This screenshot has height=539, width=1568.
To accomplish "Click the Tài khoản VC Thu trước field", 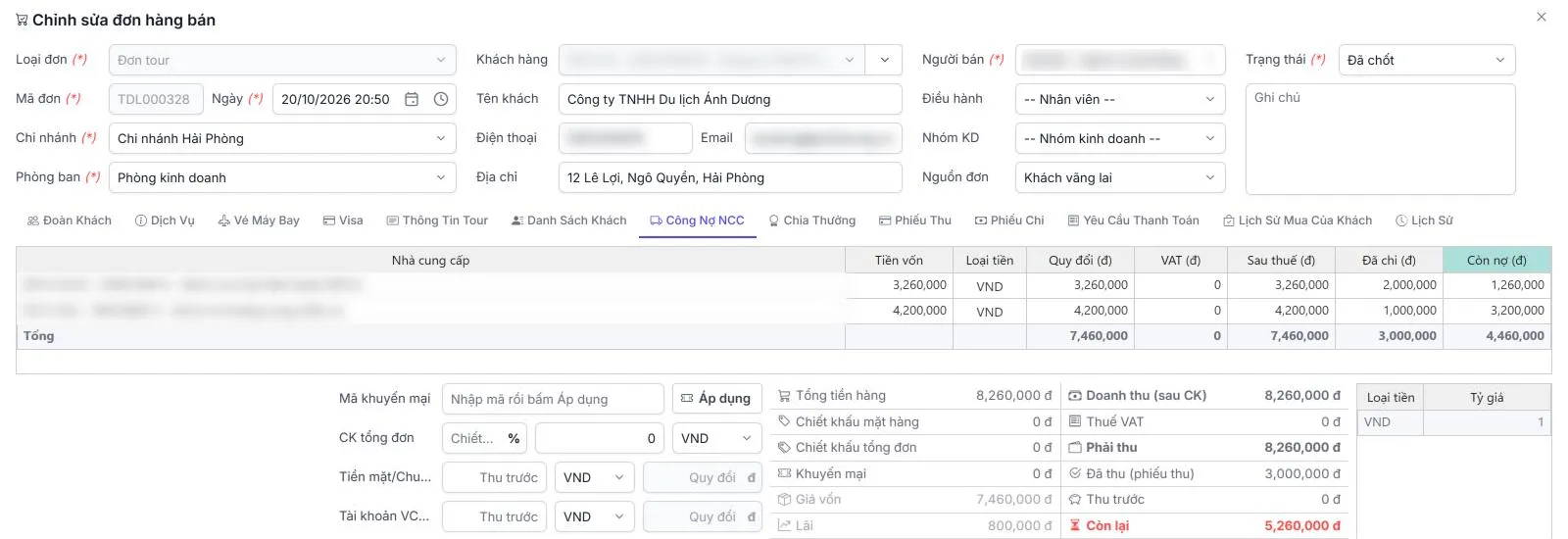I will click(494, 516).
